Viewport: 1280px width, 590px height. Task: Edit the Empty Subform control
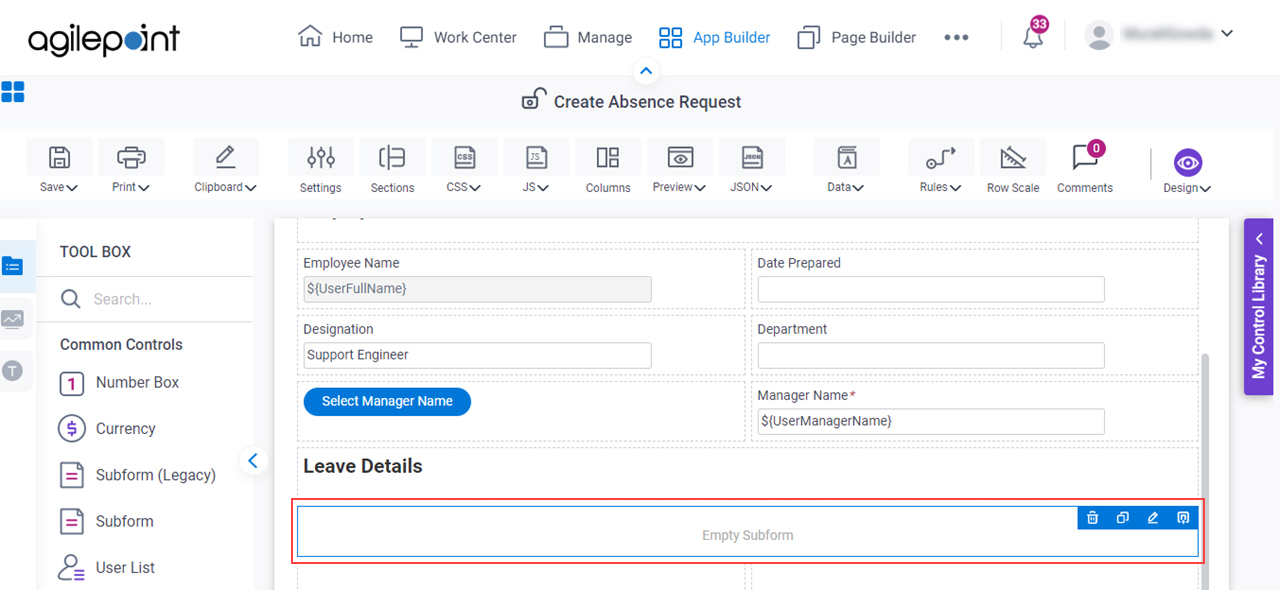click(1153, 518)
